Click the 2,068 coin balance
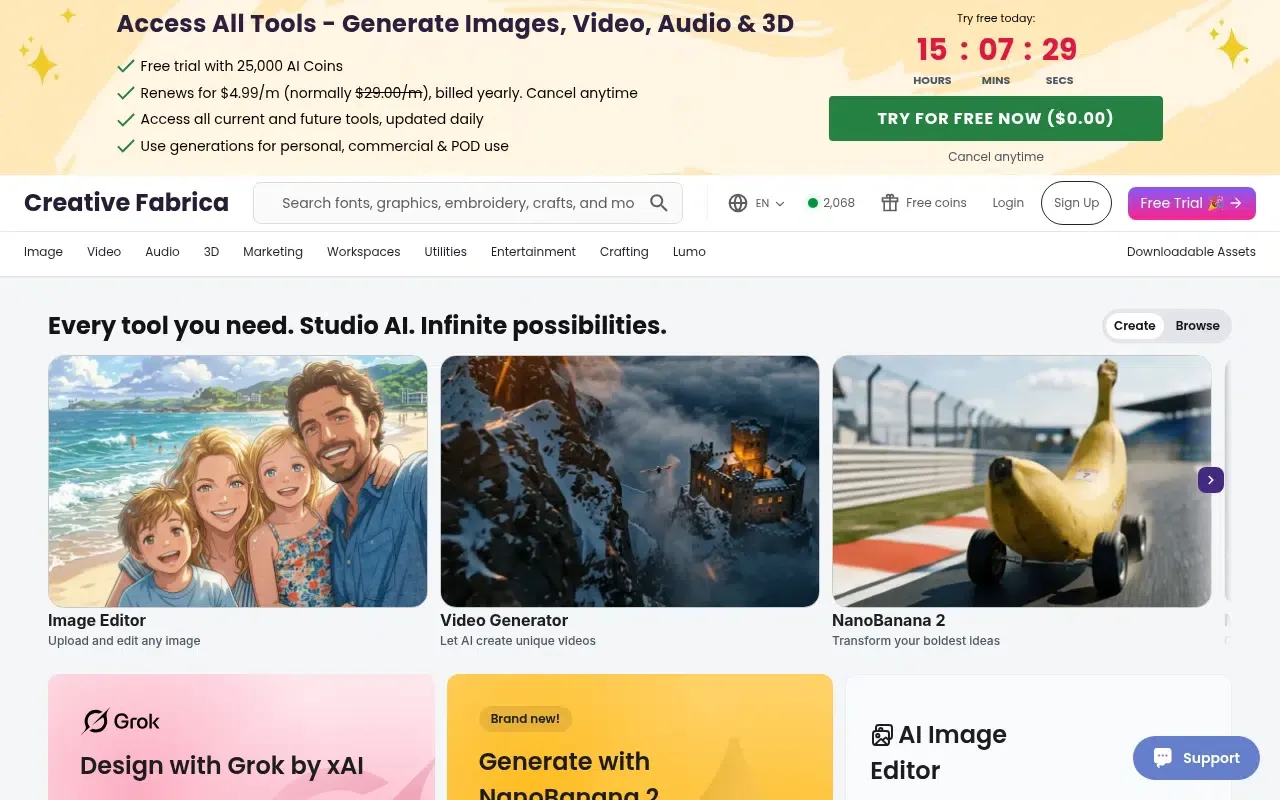 [x=839, y=203]
